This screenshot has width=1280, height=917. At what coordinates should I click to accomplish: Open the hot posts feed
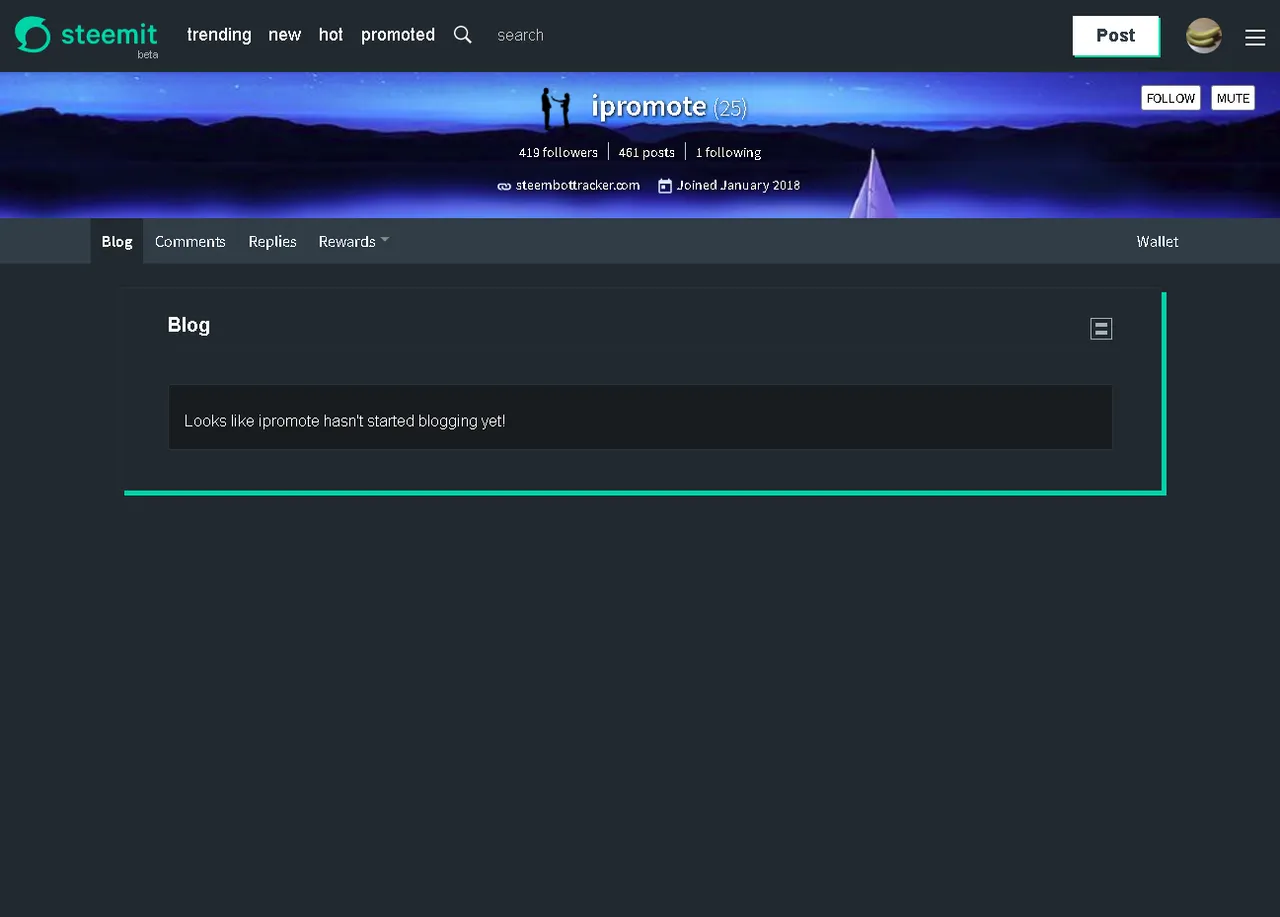click(x=331, y=35)
